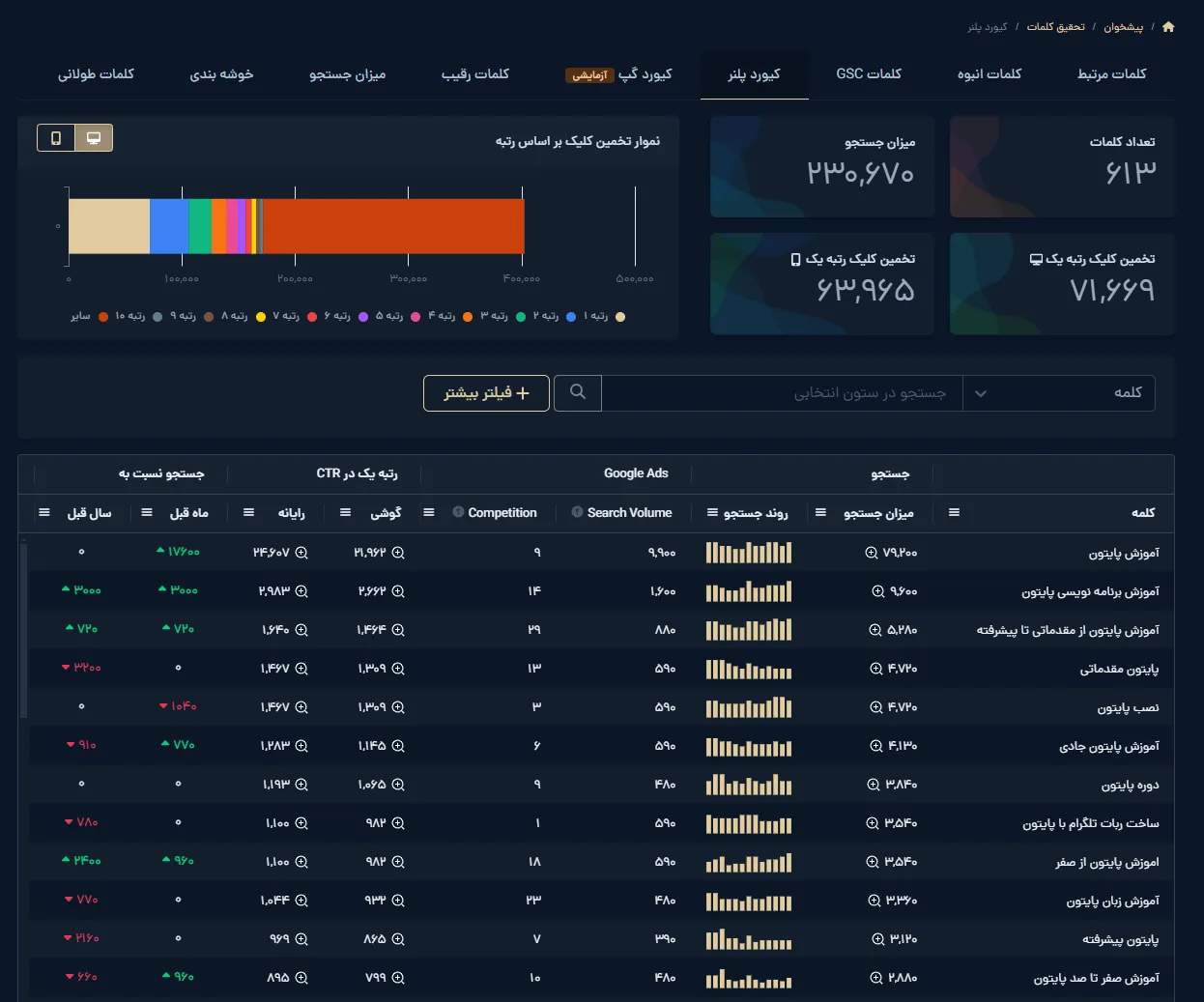Click the beige رتبه ۱ segment of the bar
Viewport: 1204px width, 1002px height.
click(x=109, y=226)
